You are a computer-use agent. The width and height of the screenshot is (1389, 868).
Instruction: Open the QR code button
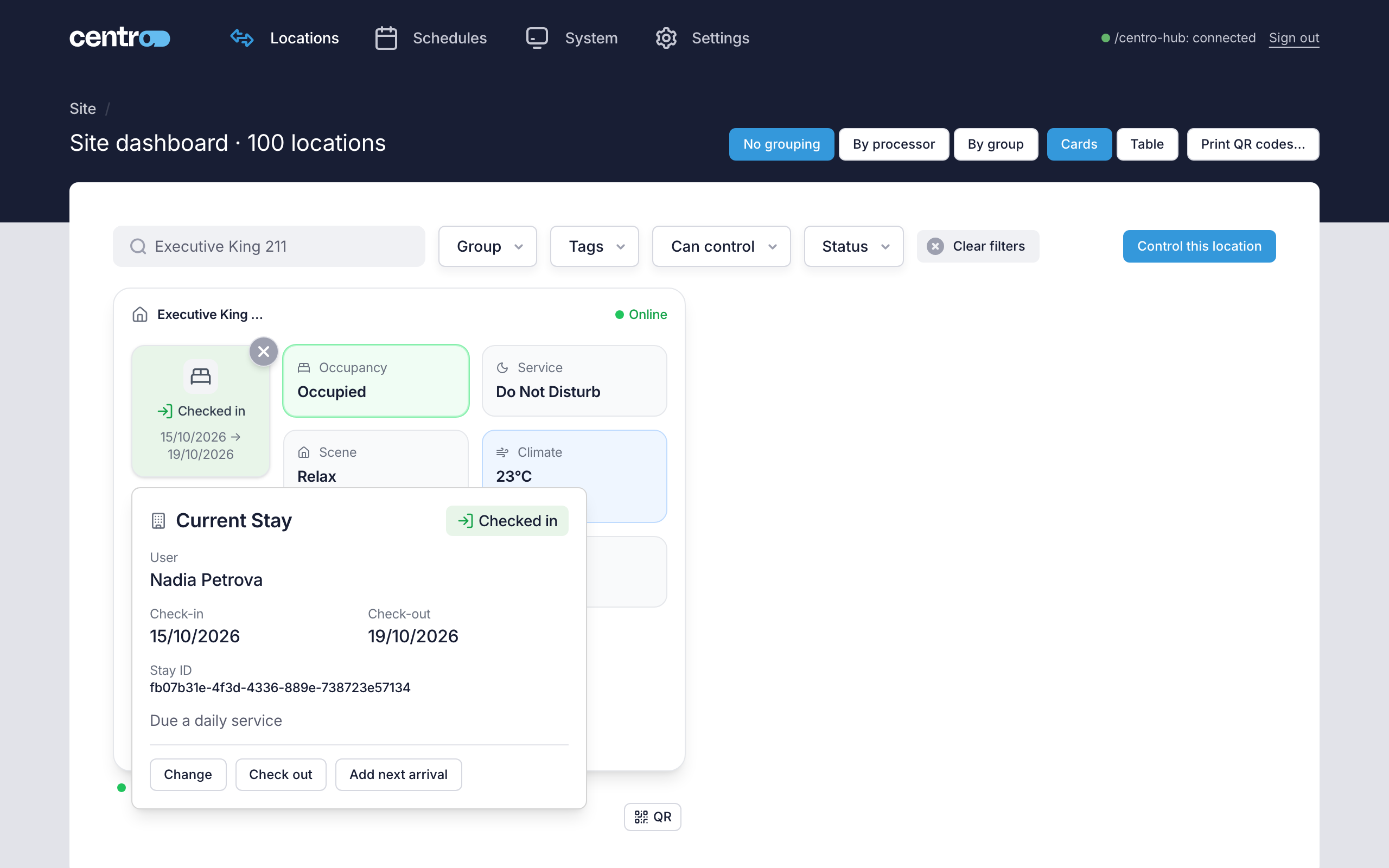point(653,816)
